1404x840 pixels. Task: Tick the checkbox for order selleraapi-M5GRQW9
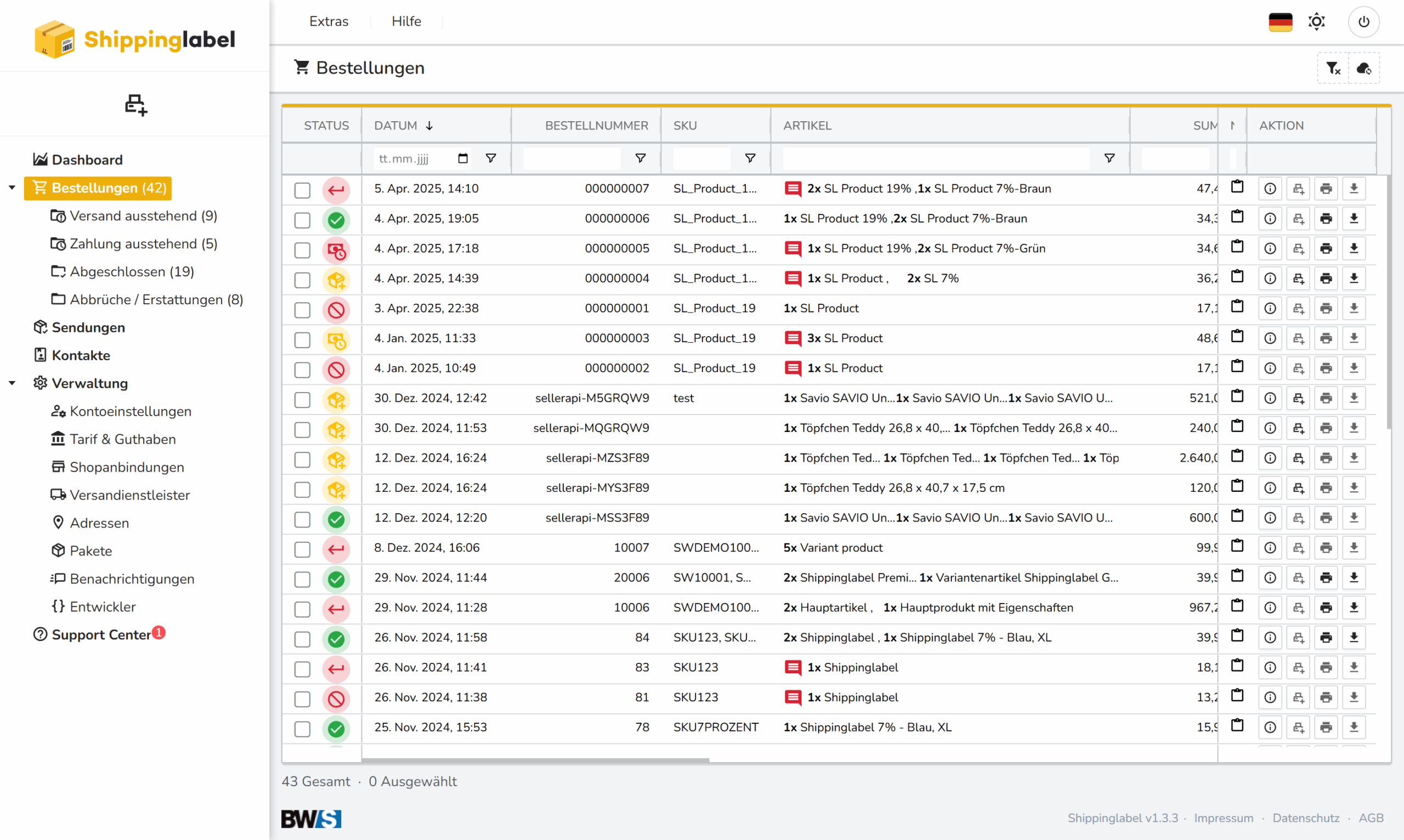(302, 400)
